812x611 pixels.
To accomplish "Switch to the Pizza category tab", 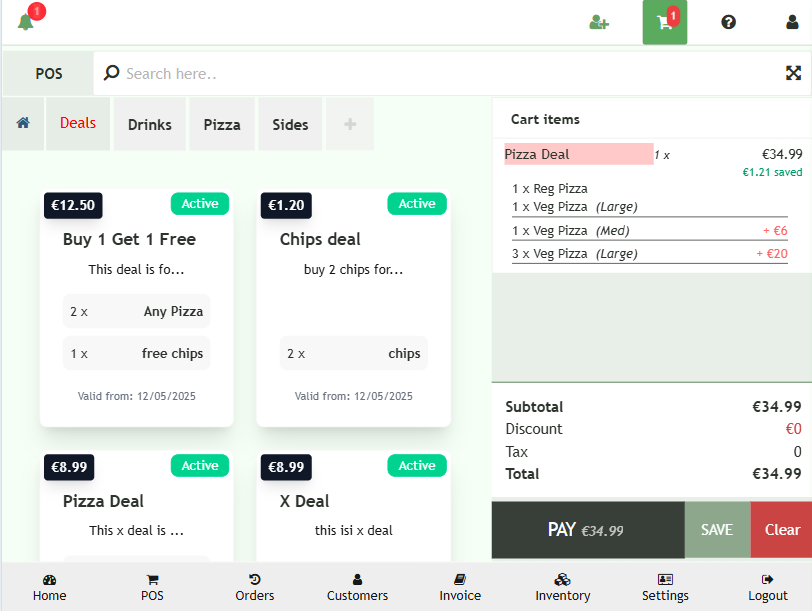I will [222, 124].
